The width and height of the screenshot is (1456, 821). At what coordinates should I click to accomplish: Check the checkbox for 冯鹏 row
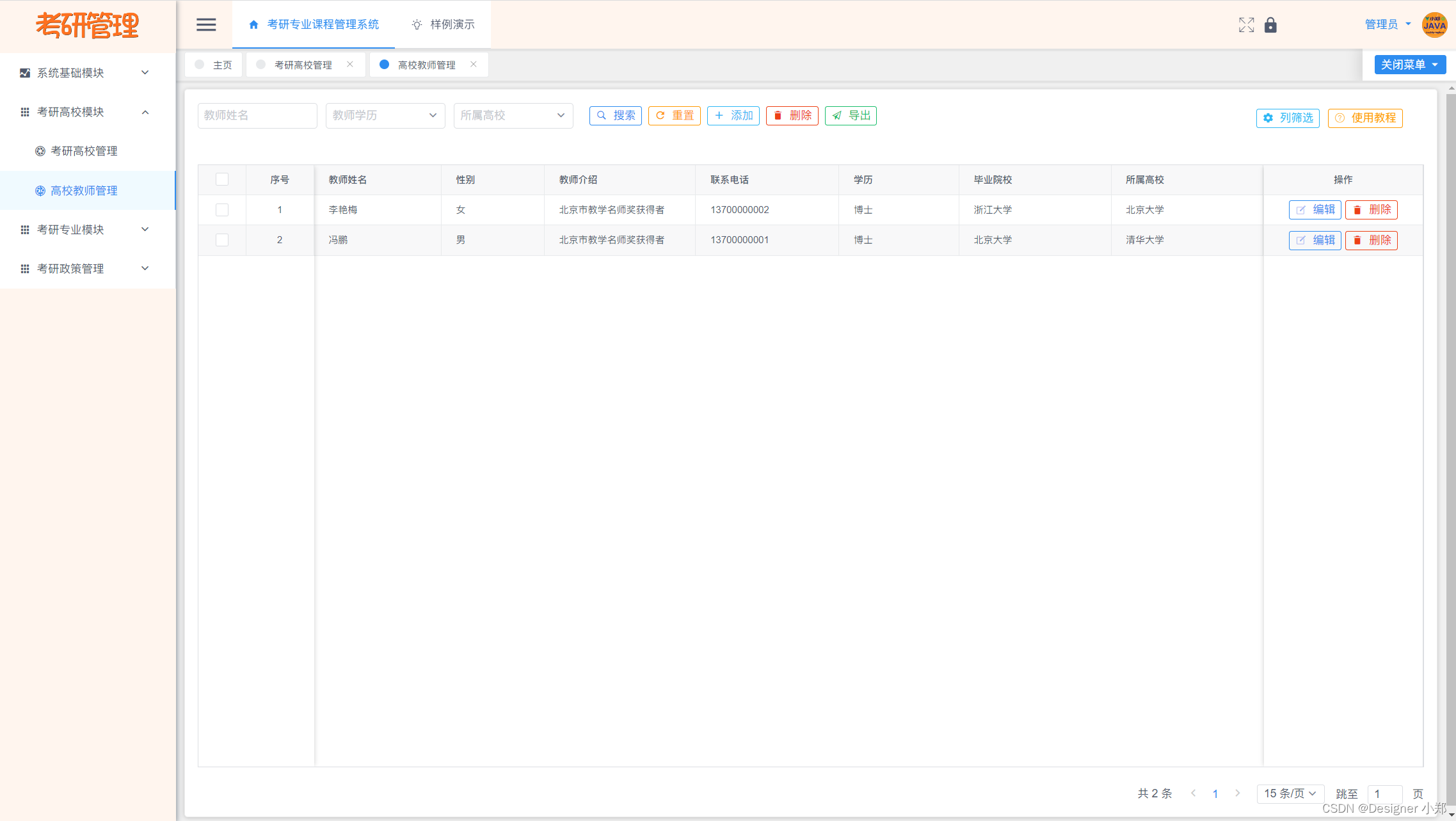tap(222, 240)
